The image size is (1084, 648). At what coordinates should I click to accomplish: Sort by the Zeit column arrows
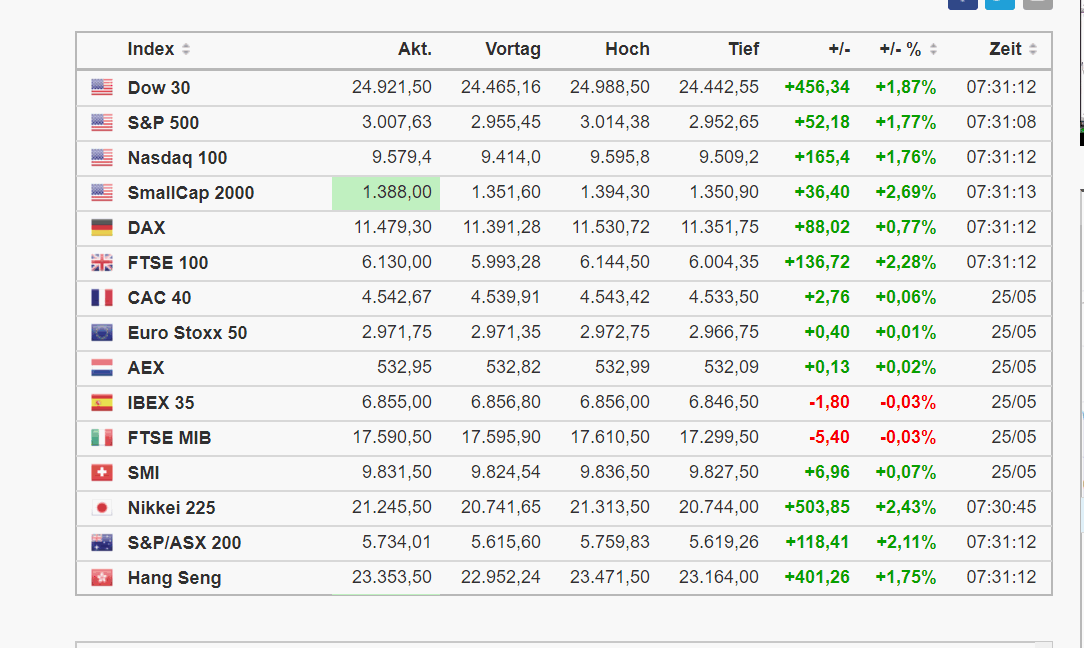[x=1032, y=50]
